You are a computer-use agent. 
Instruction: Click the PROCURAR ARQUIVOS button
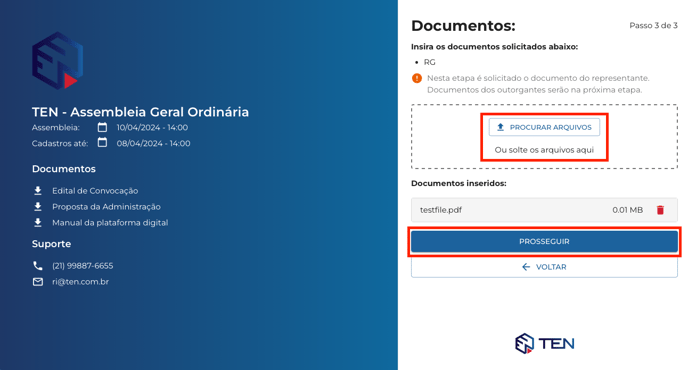(x=545, y=127)
